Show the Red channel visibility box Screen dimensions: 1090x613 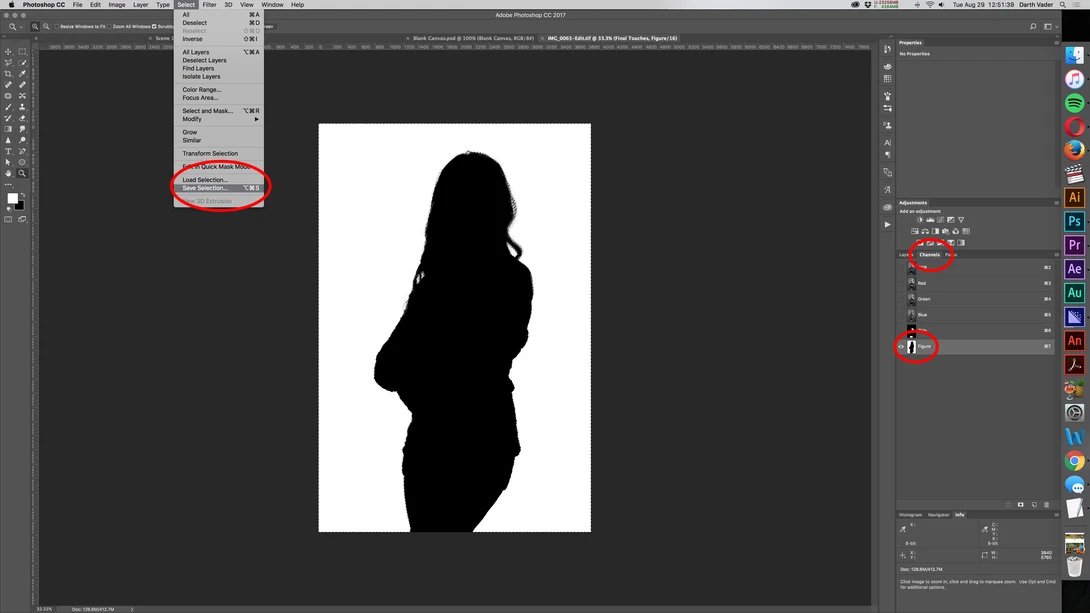click(x=902, y=283)
